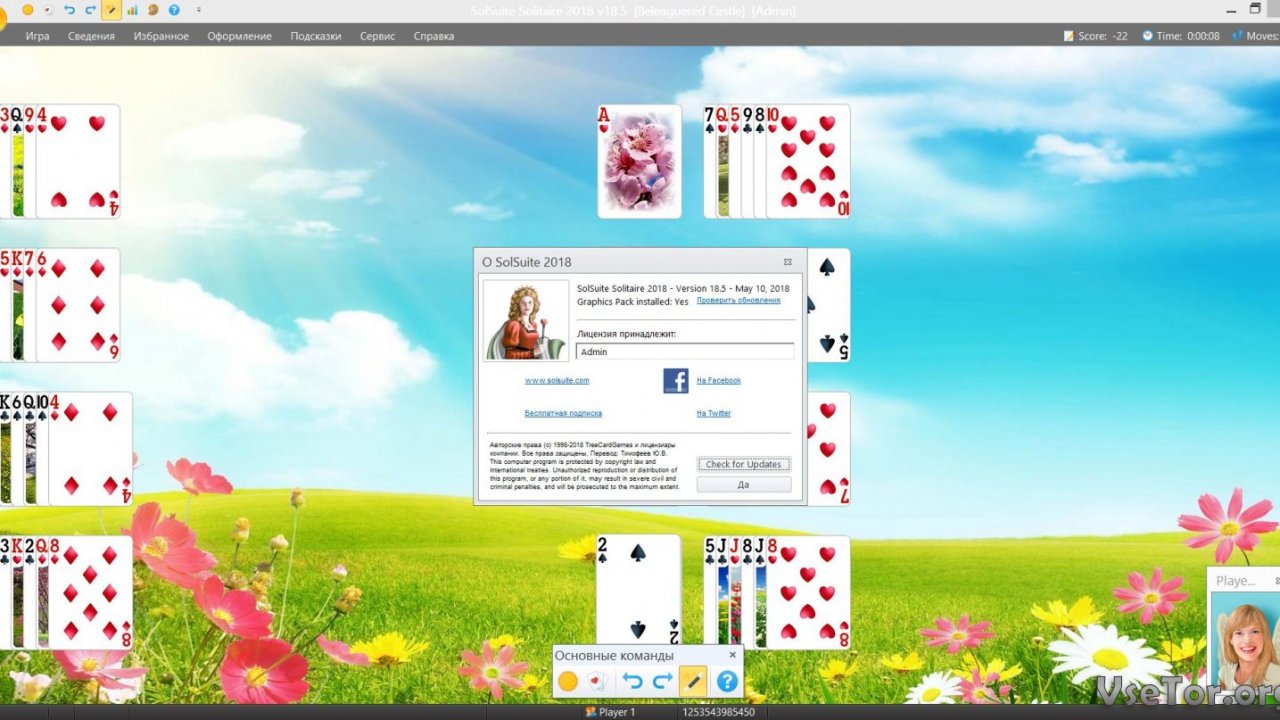Open the Справка menu
Image resolution: width=1280 pixels, height=720 pixels.
pyautogui.click(x=434, y=36)
